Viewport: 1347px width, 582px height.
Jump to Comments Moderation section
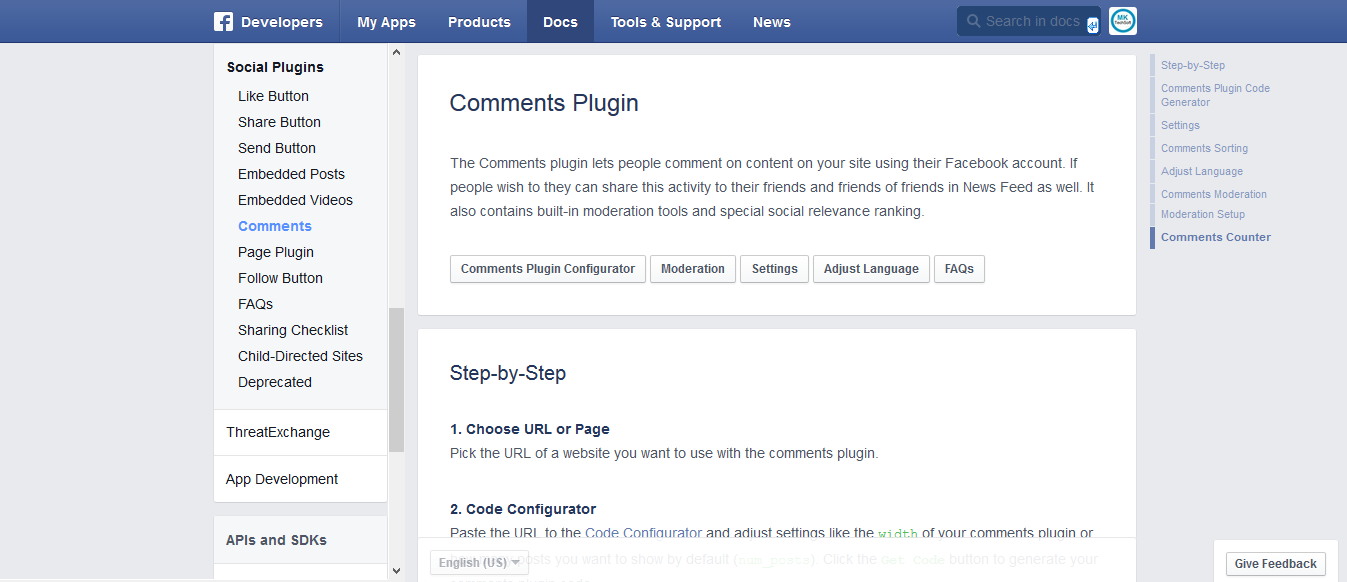tap(1214, 194)
